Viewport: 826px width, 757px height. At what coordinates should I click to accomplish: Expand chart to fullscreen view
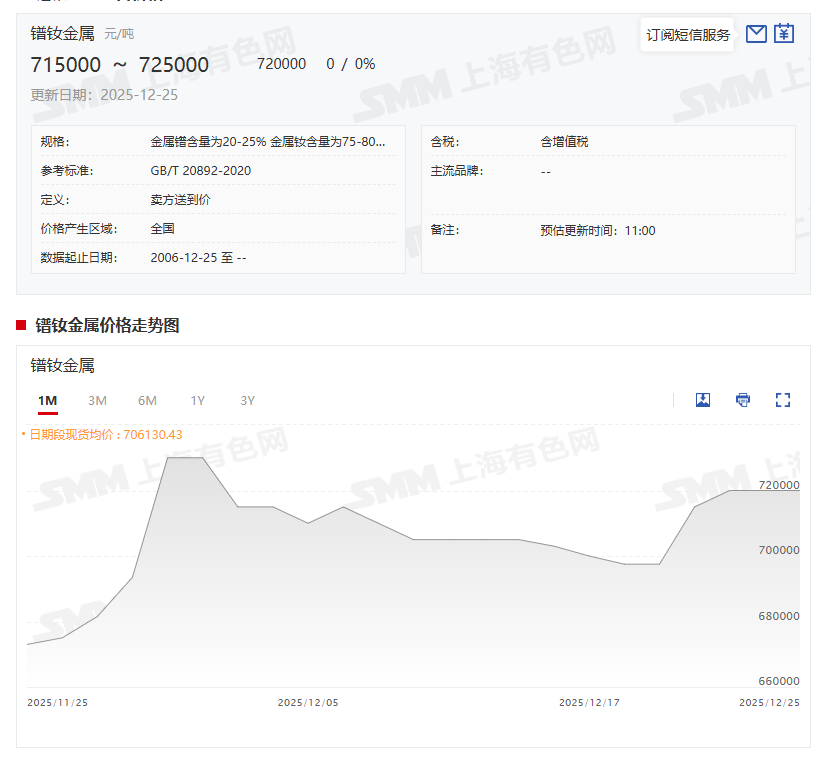[783, 400]
